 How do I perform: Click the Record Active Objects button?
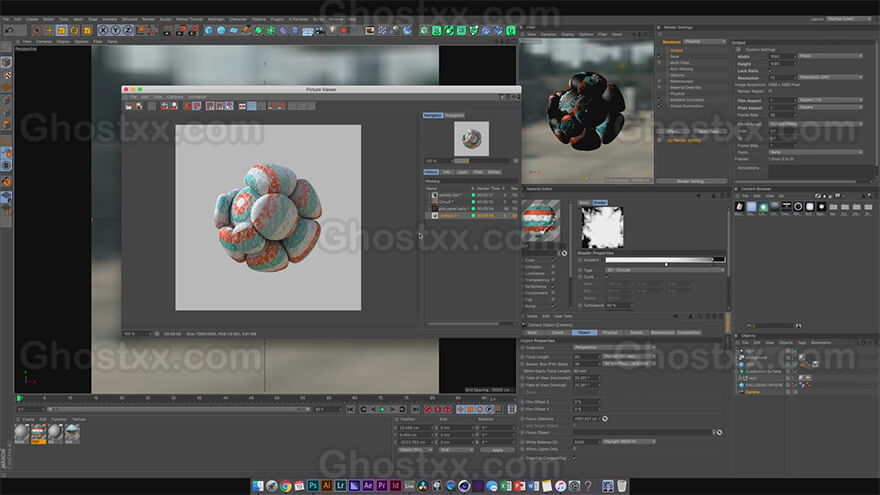[428, 410]
